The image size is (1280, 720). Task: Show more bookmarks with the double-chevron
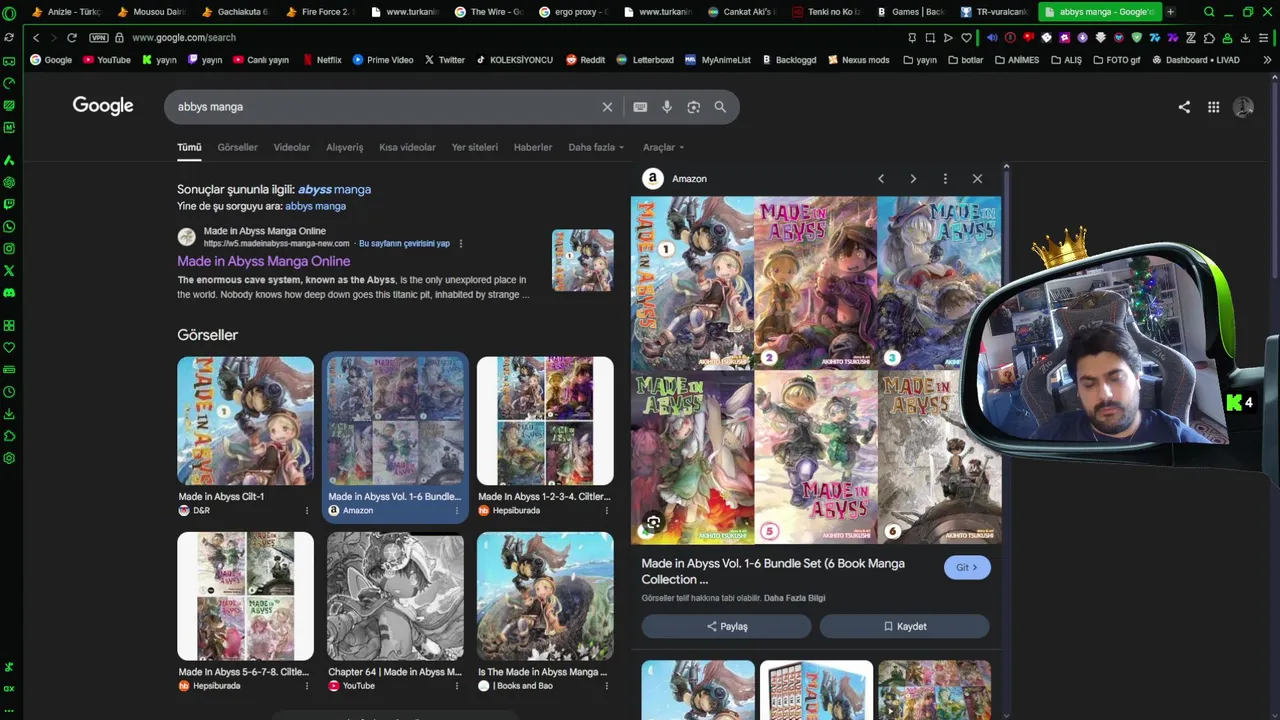tap(1267, 60)
